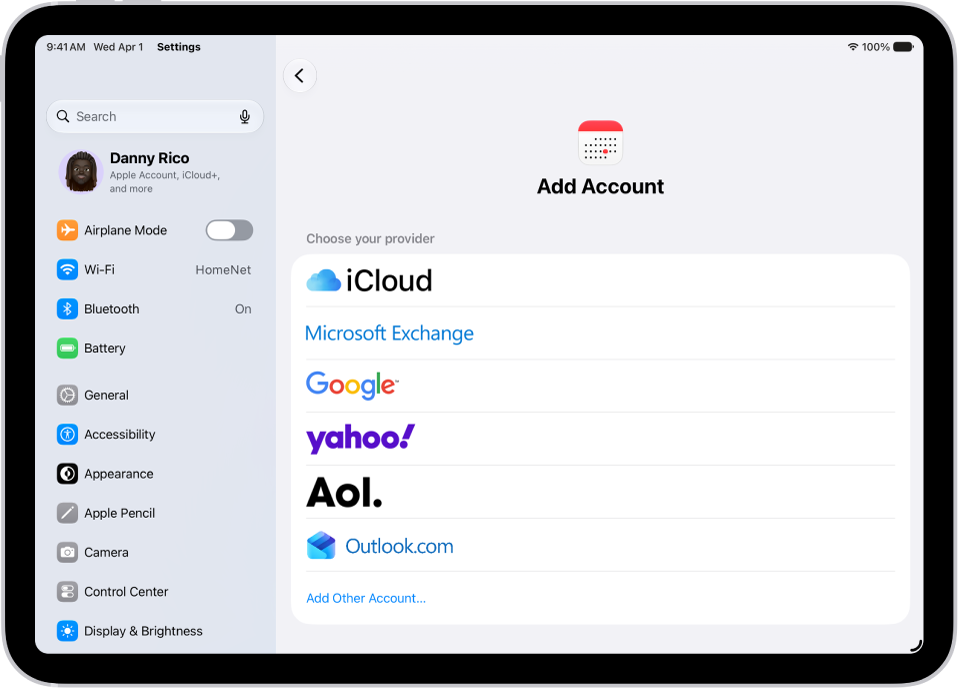
Task: Open General settings
Action: pos(154,395)
